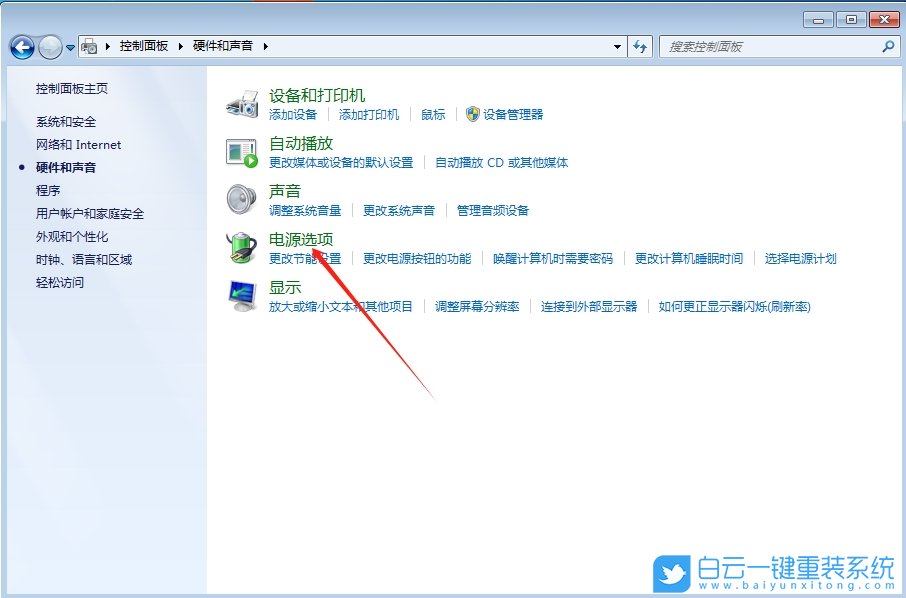The image size is (906, 598).
Task: Click the 设备管理器 shield icon
Action: [471, 115]
